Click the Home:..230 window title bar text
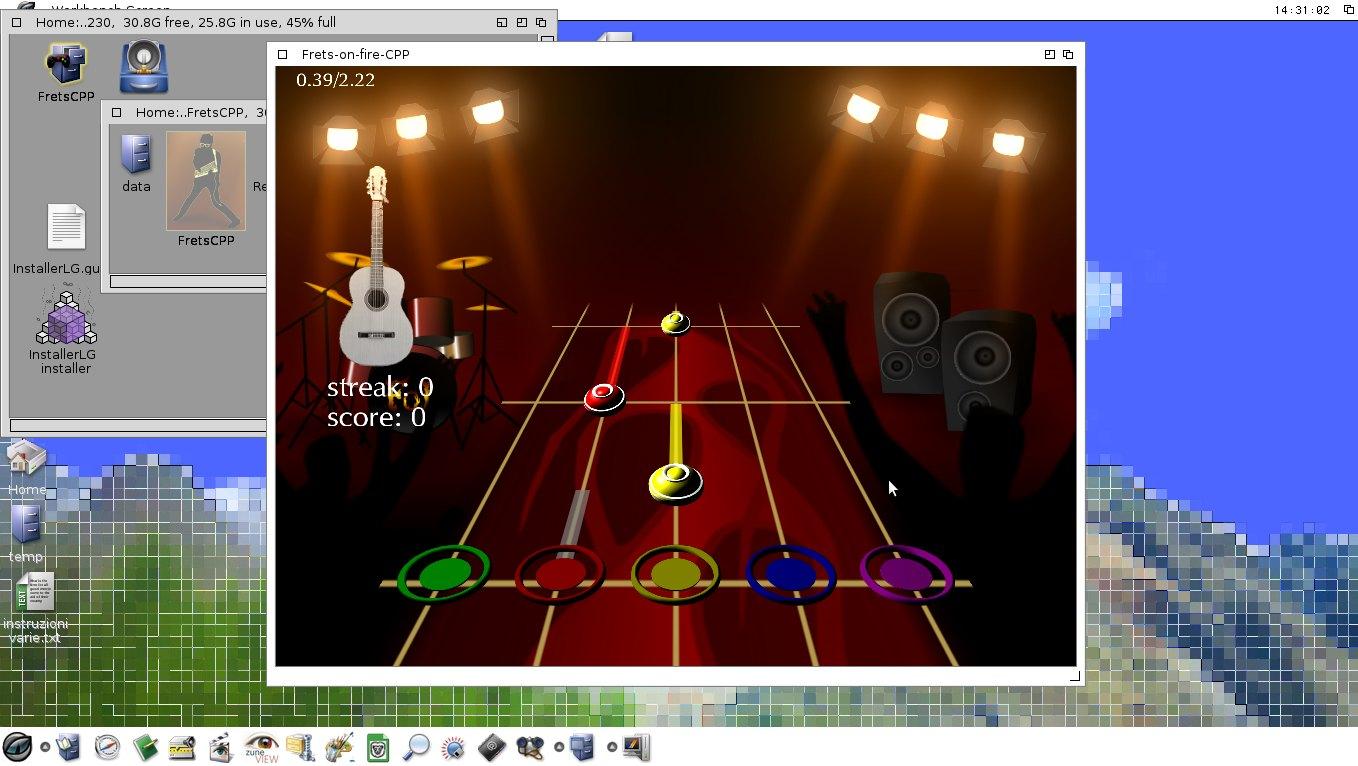This screenshot has height=766, width=1358. [185, 22]
